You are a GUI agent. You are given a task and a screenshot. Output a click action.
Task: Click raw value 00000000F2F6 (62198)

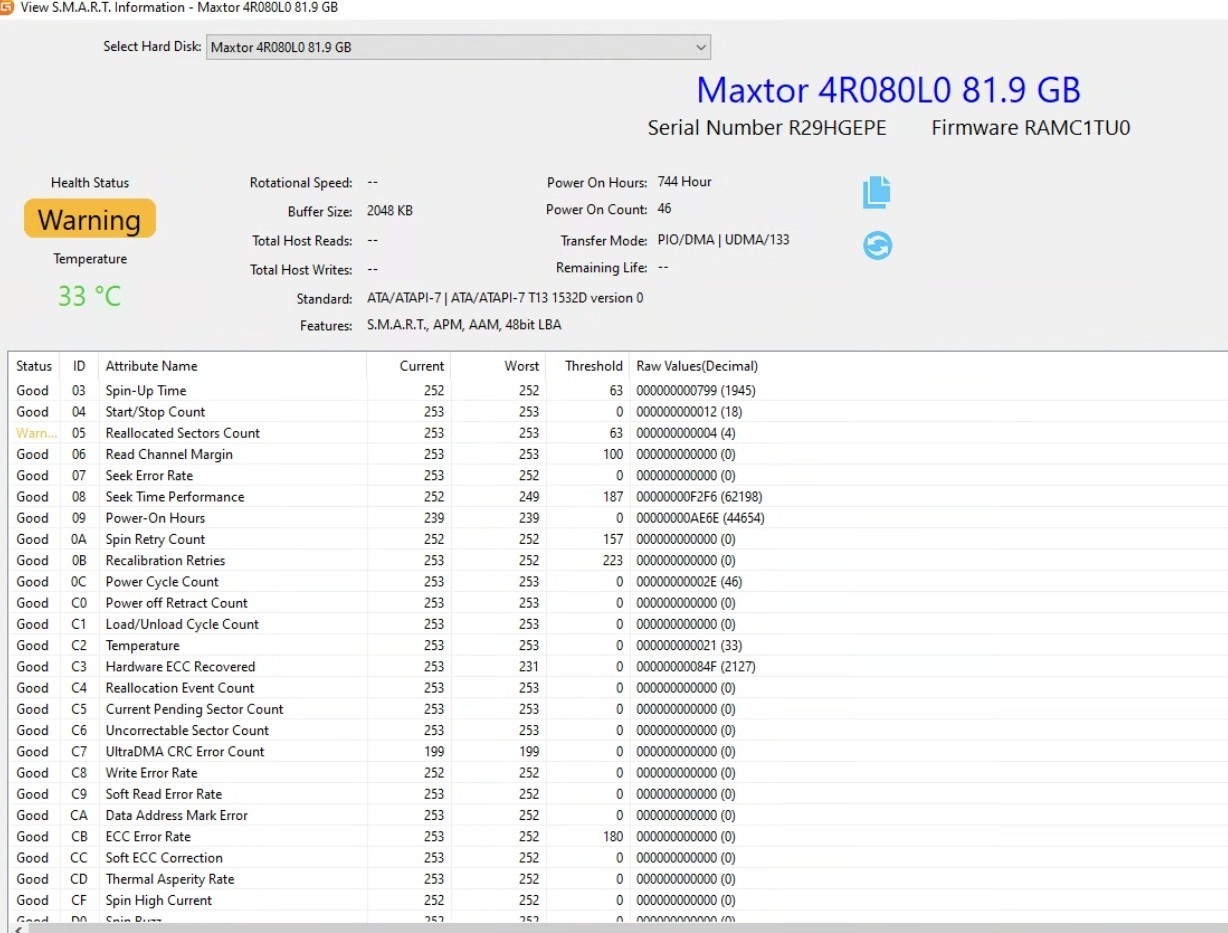(699, 497)
